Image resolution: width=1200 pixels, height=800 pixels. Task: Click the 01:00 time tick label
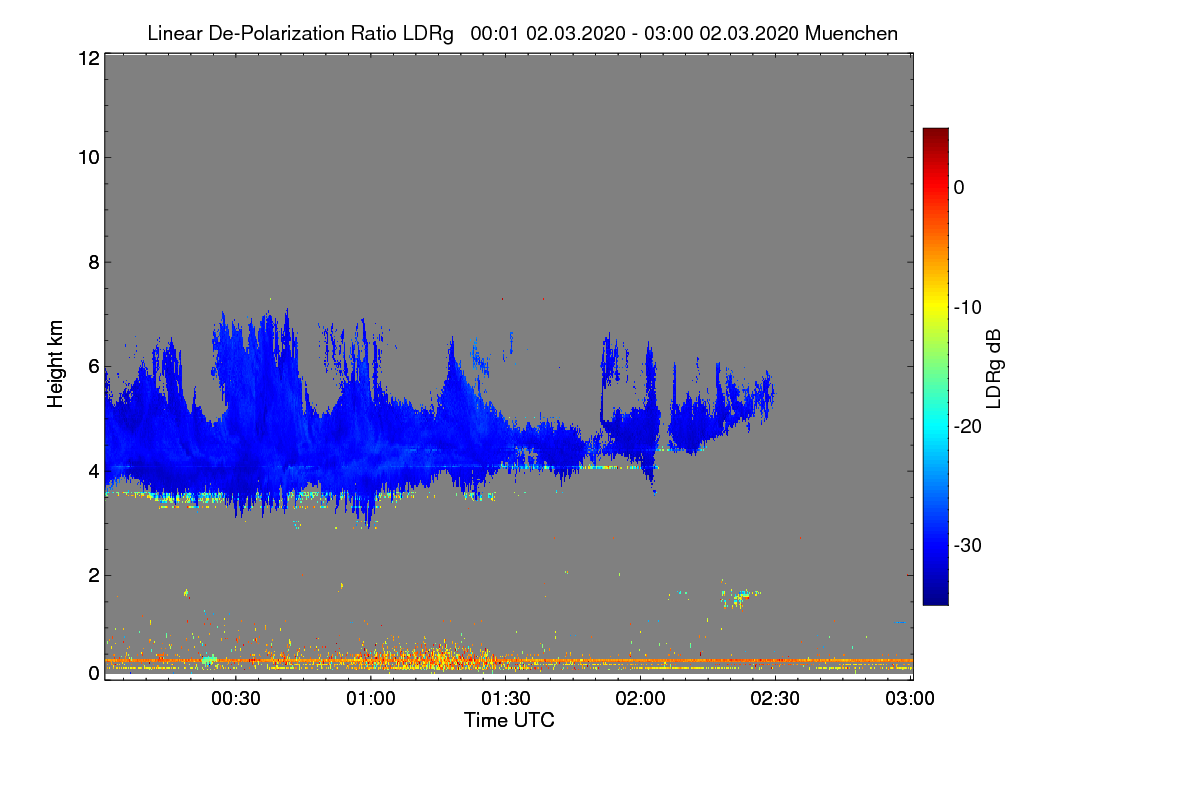[x=371, y=699]
